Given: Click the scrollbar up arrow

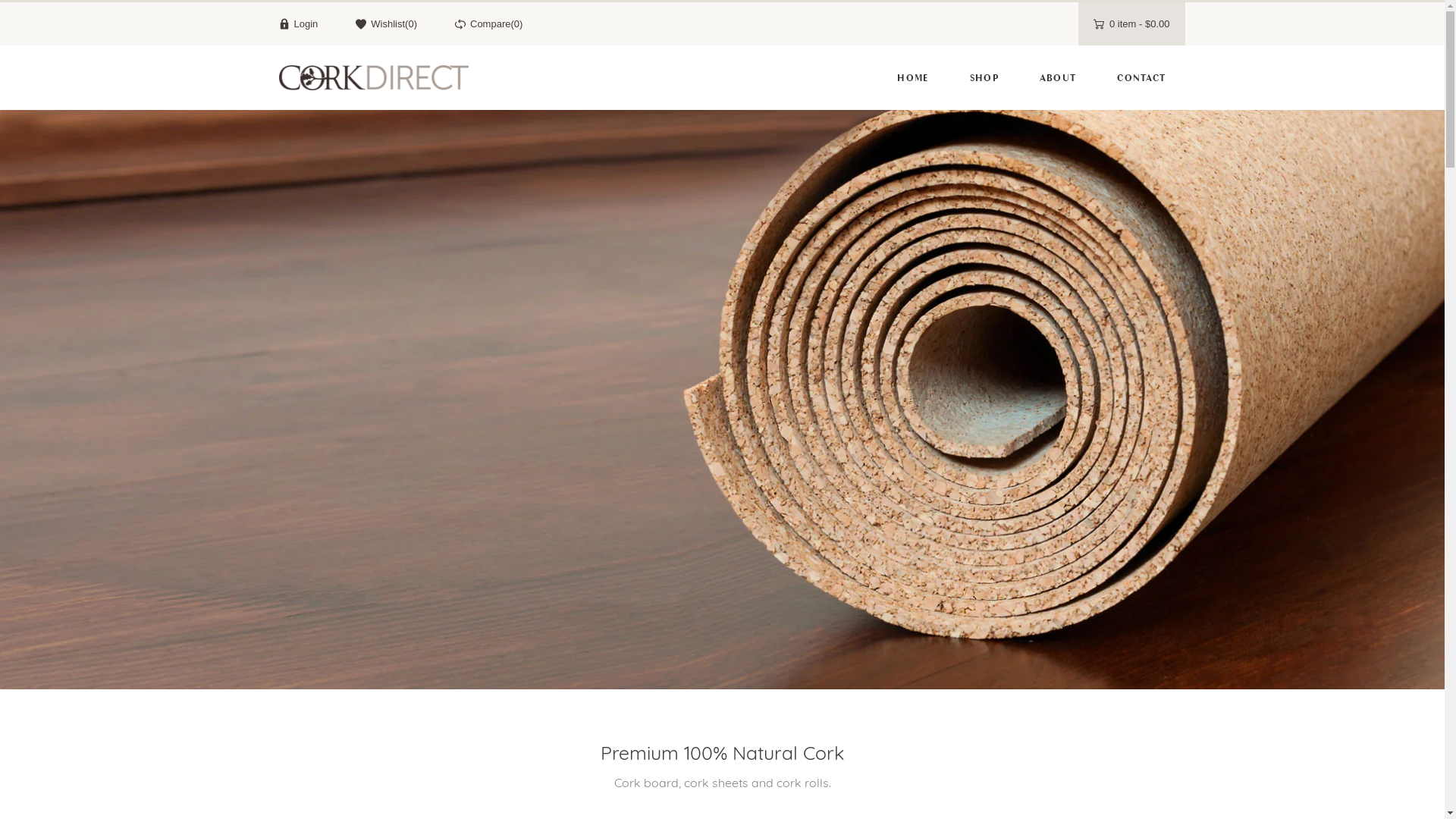Looking at the screenshot, I should pyautogui.click(x=1451, y=6).
